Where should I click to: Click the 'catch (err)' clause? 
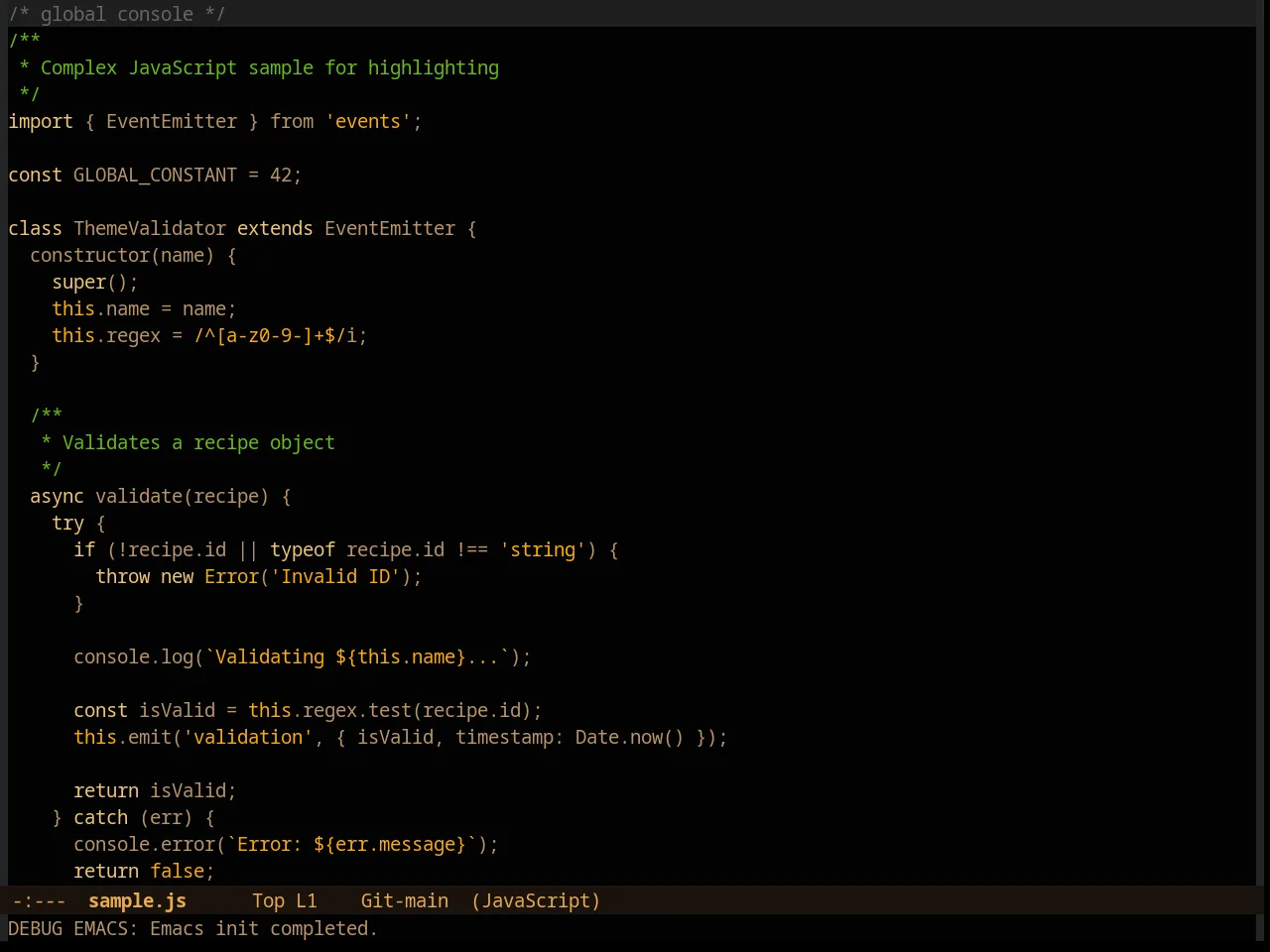(133, 817)
